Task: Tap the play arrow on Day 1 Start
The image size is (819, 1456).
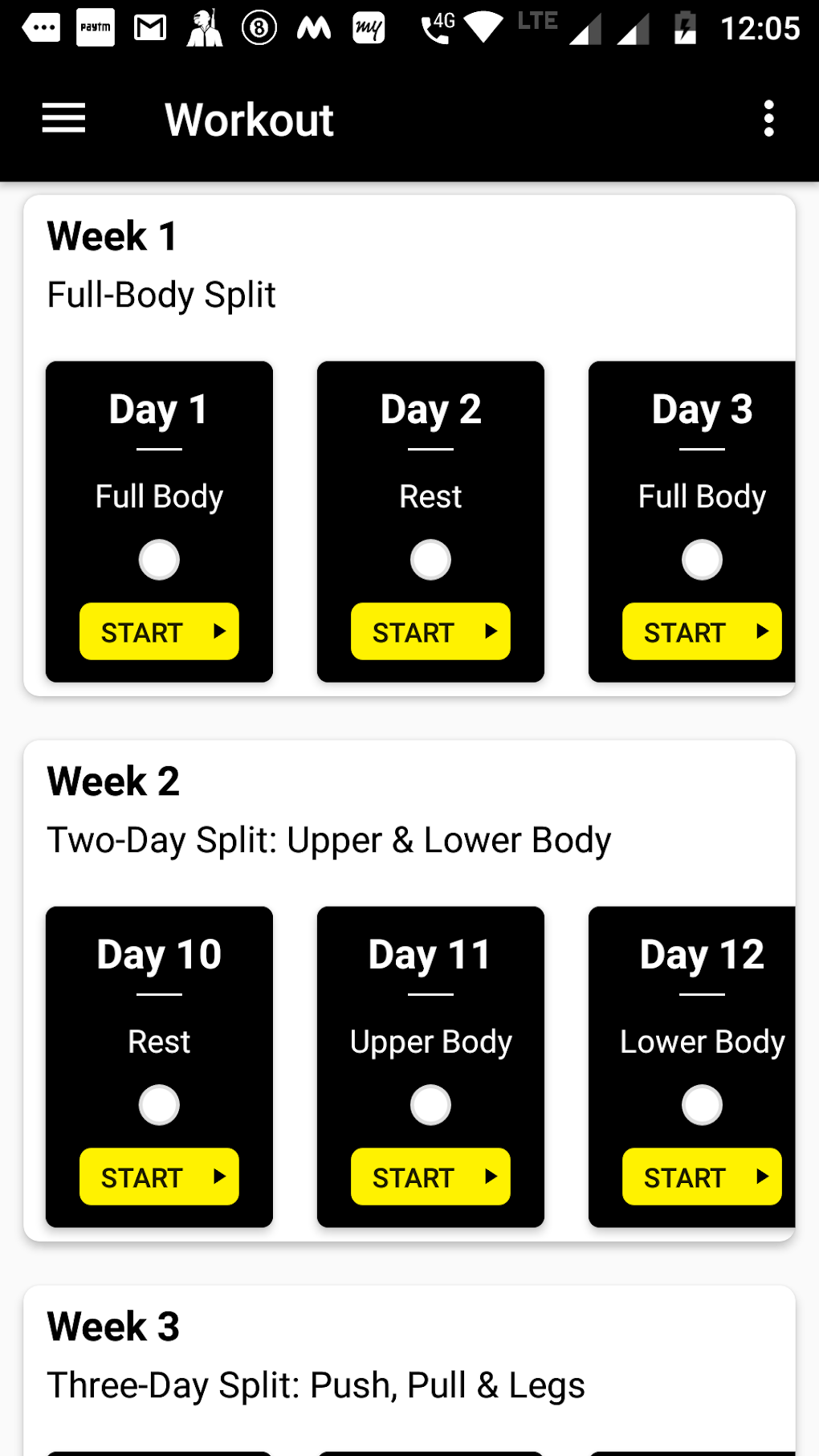Action: pos(219,632)
